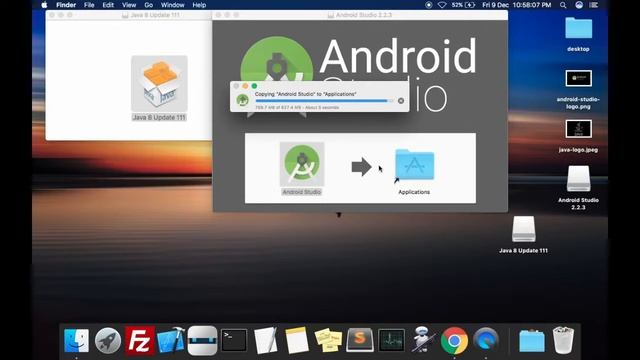Click the Android Studio label under app icon
The width and height of the screenshot is (640, 360).
tap(302, 192)
